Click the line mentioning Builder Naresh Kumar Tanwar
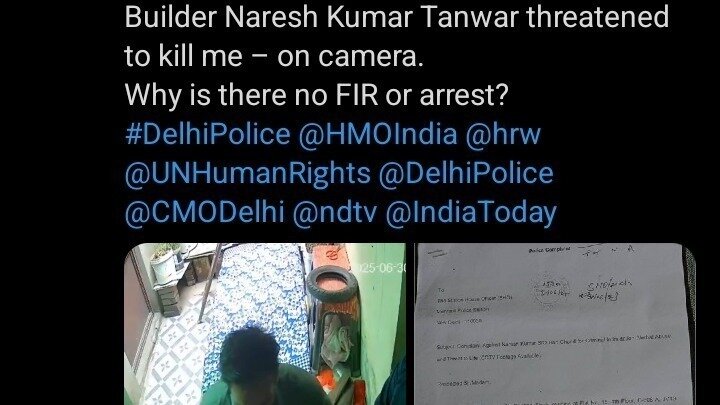Screen dimensions: 720x405 [x=396, y=17]
